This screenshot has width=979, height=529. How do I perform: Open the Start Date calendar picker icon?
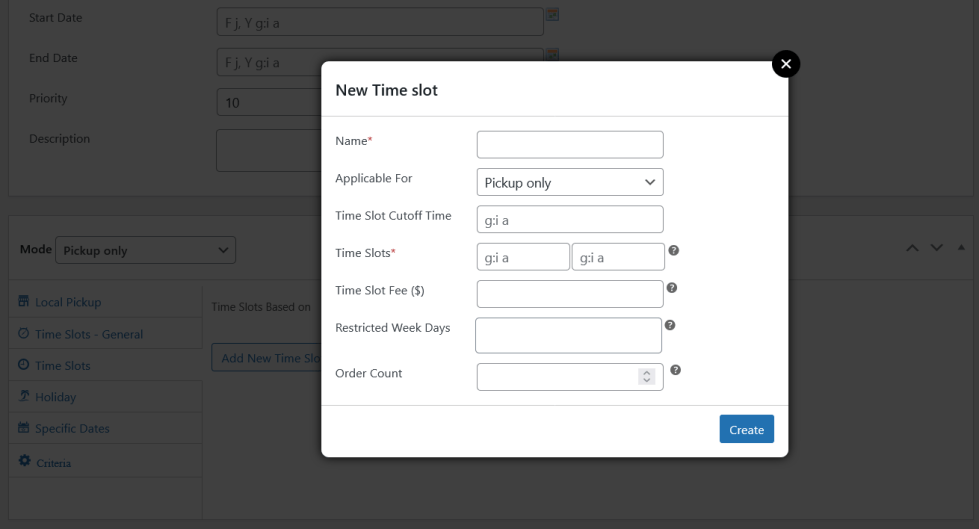click(x=552, y=15)
